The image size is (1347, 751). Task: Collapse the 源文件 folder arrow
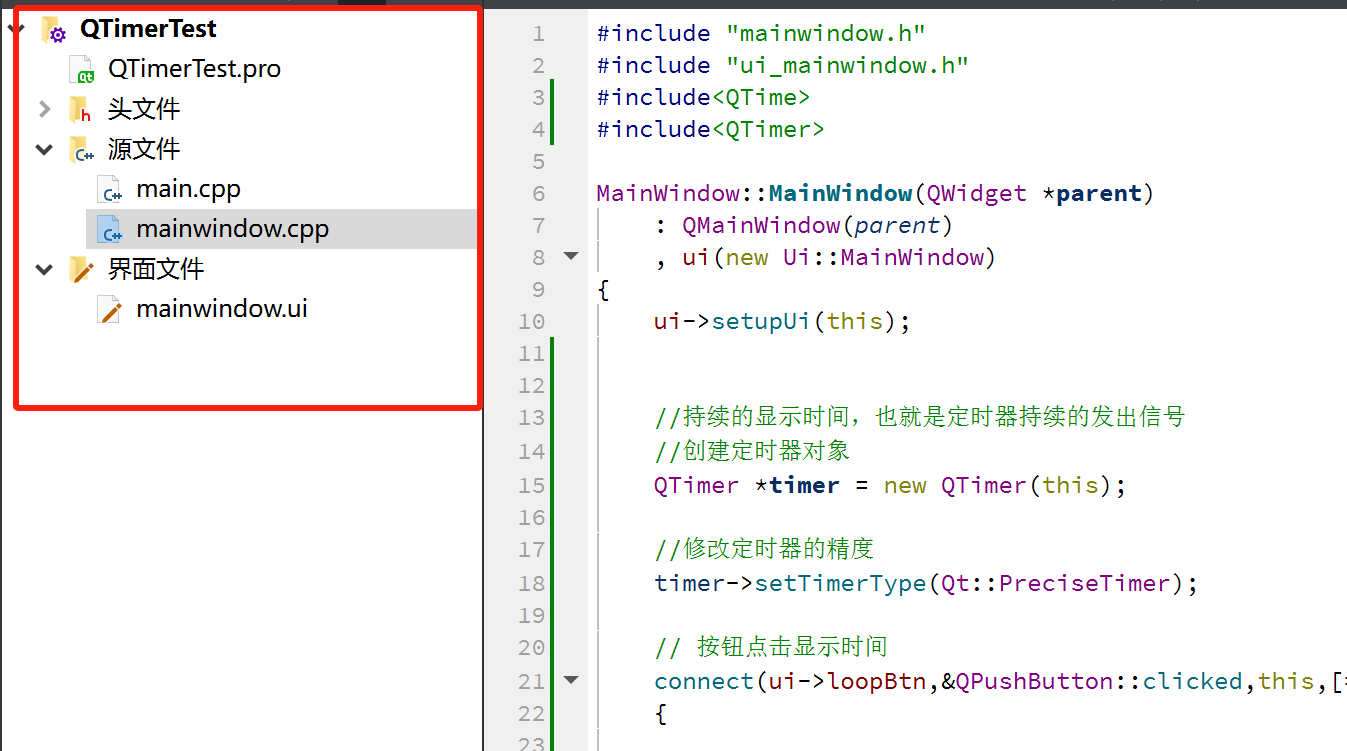coord(44,149)
